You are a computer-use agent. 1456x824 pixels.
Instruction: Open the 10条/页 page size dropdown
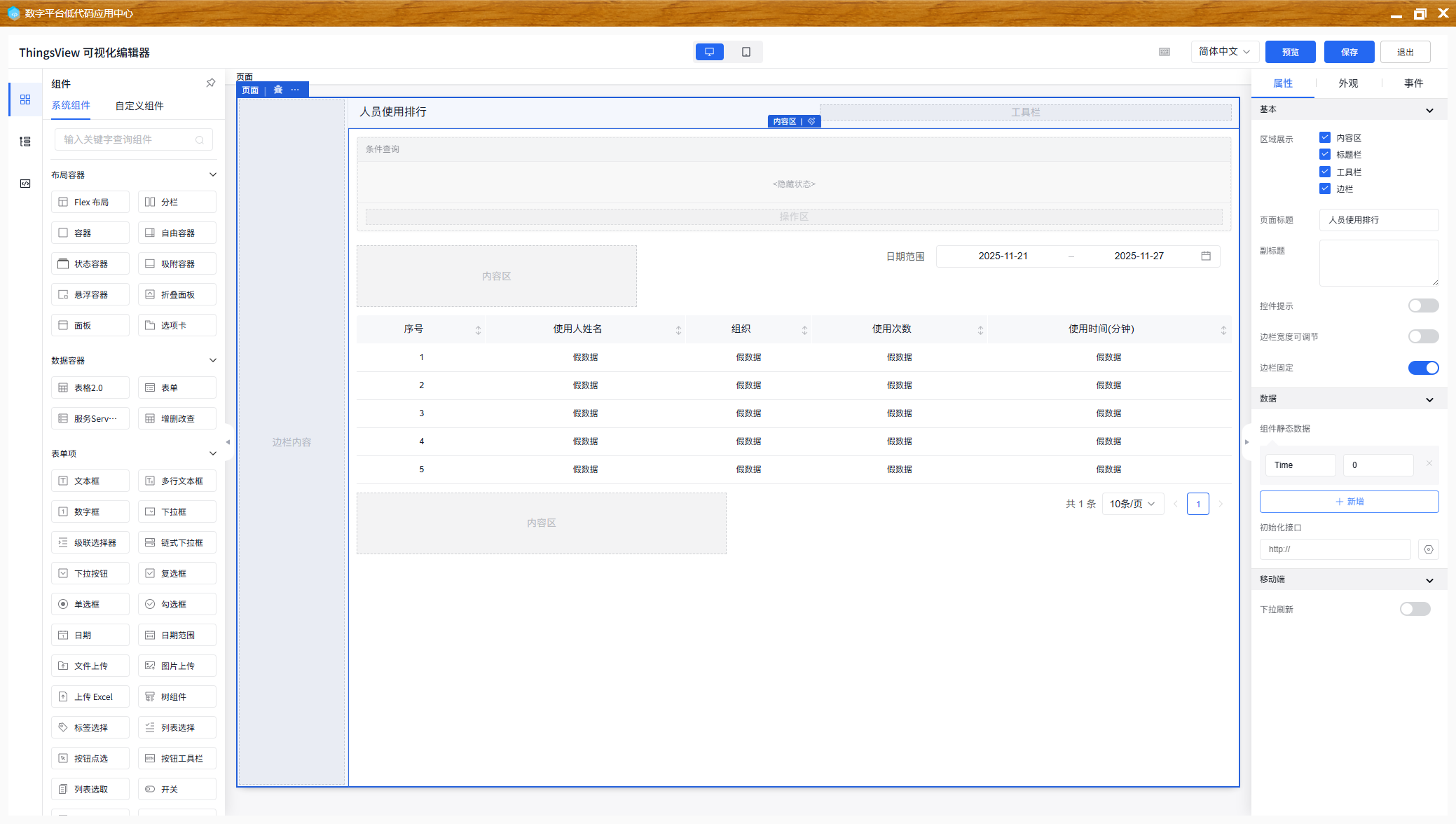(1132, 504)
